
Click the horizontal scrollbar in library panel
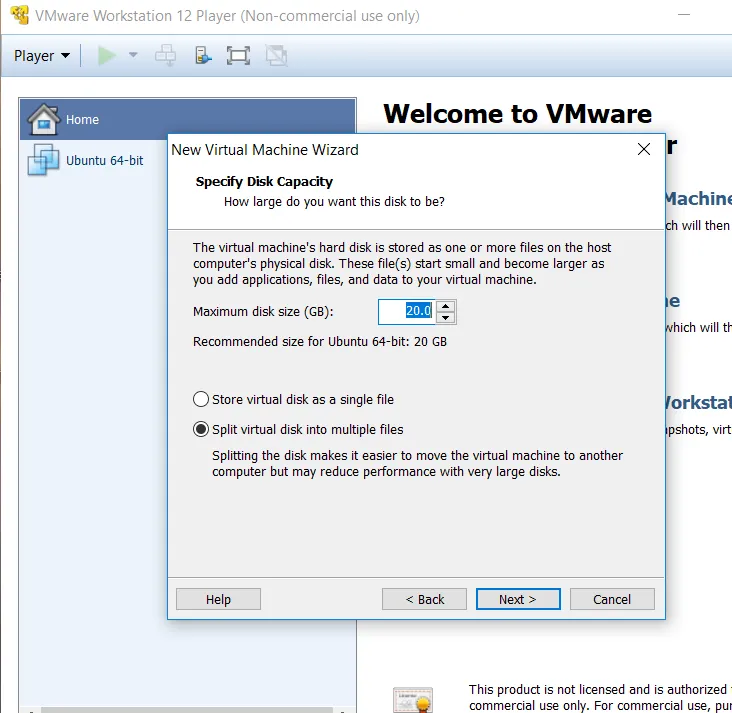[187, 710]
